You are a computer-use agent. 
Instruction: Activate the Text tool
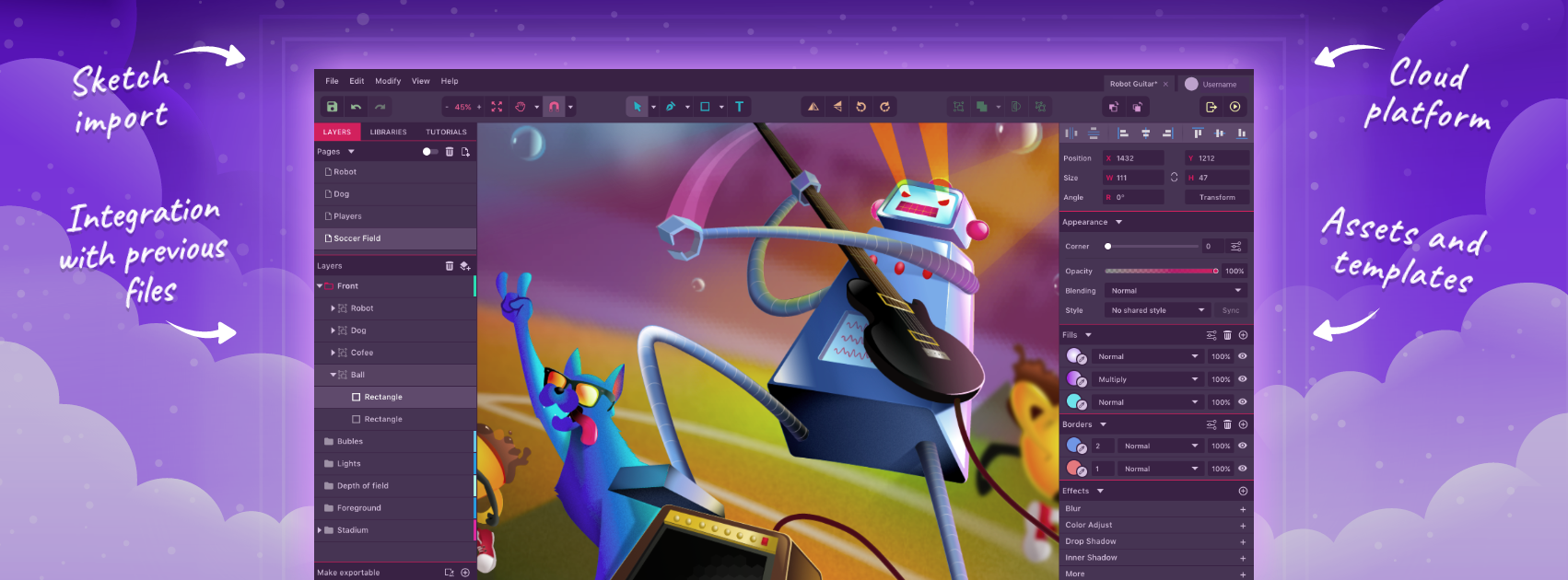click(x=739, y=107)
